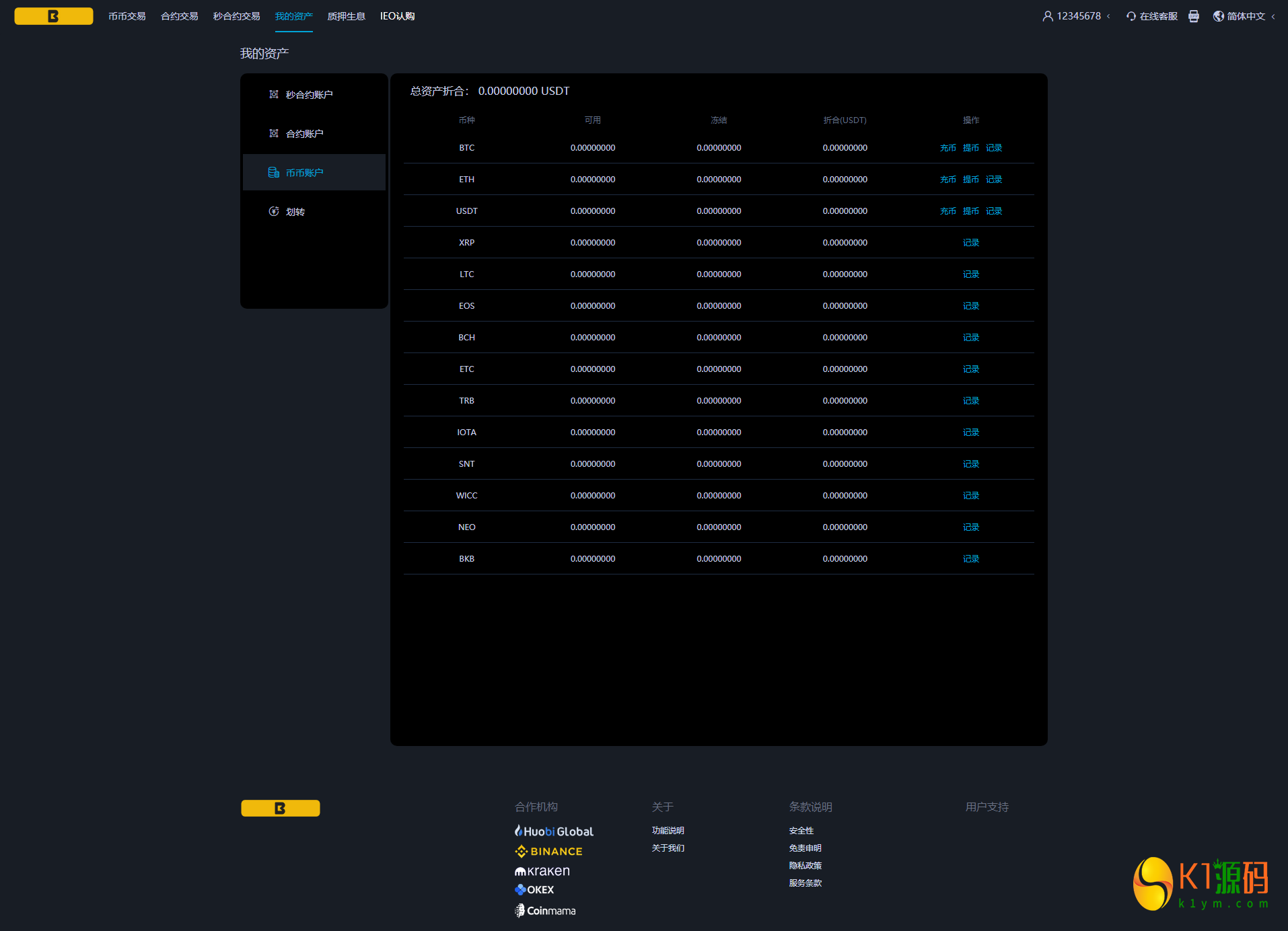
Task: Select 划转 in the sidebar
Action: (314, 211)
